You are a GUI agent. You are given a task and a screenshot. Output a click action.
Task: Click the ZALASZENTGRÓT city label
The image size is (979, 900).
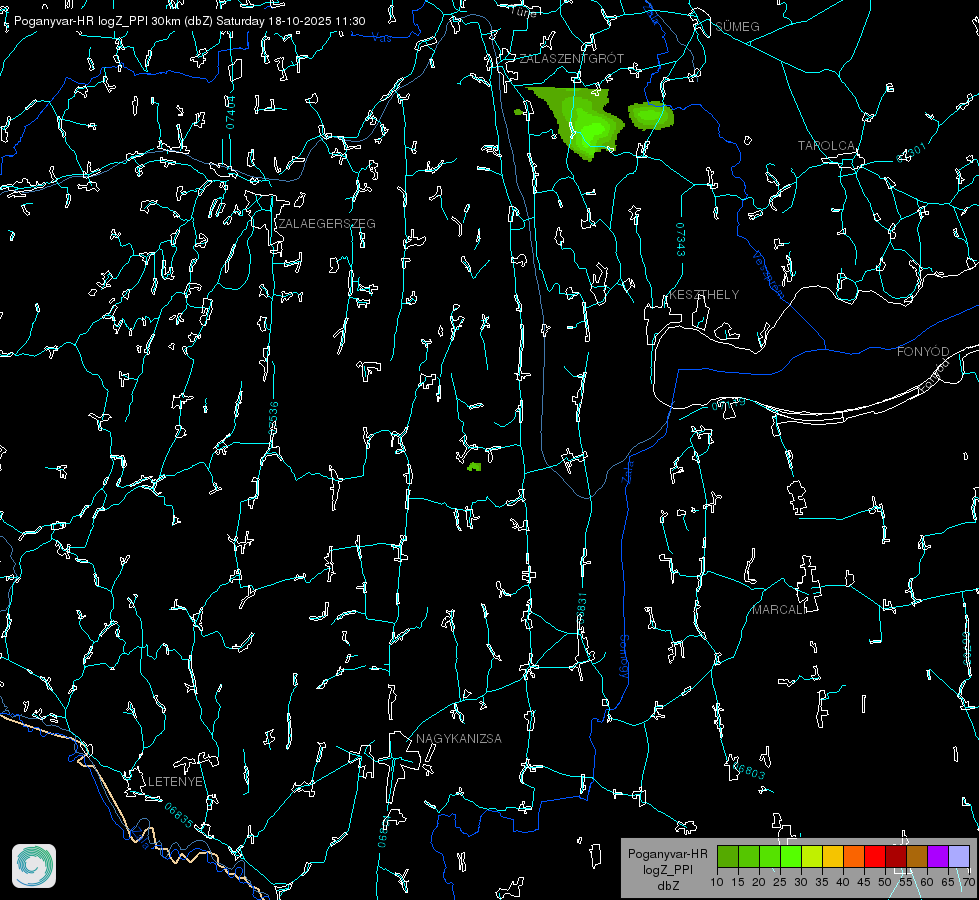(x=572, y=59)
